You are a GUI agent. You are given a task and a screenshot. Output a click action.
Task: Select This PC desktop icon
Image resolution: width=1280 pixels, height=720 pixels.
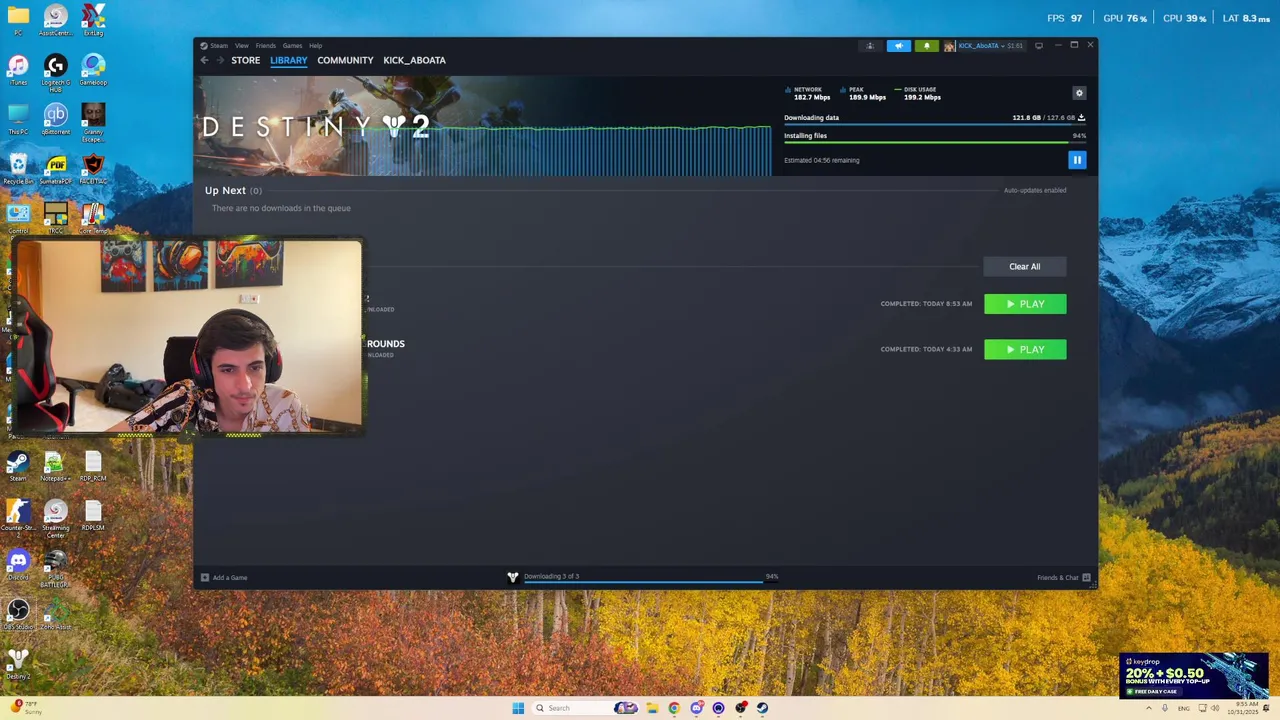18,119
